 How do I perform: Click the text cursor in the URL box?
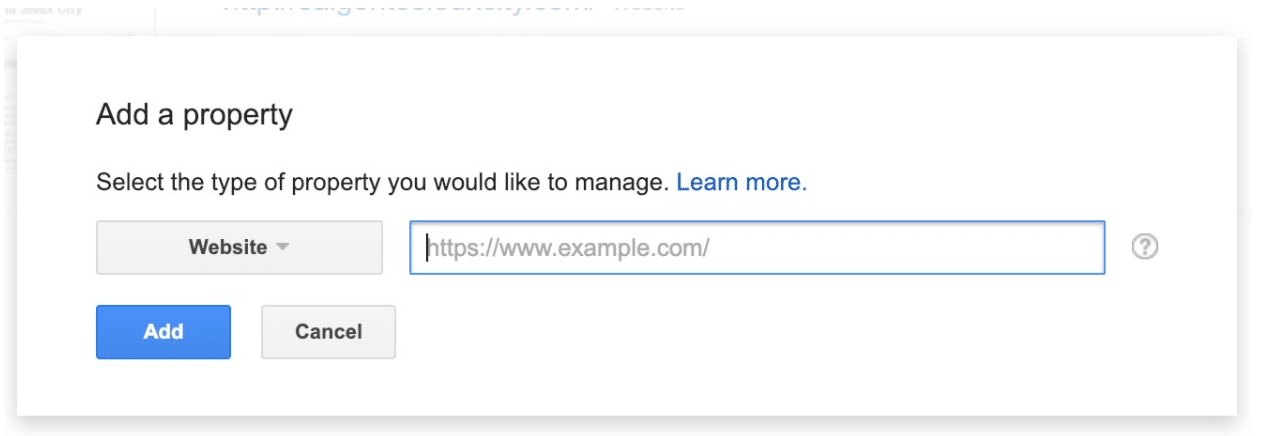coord(427,247)
